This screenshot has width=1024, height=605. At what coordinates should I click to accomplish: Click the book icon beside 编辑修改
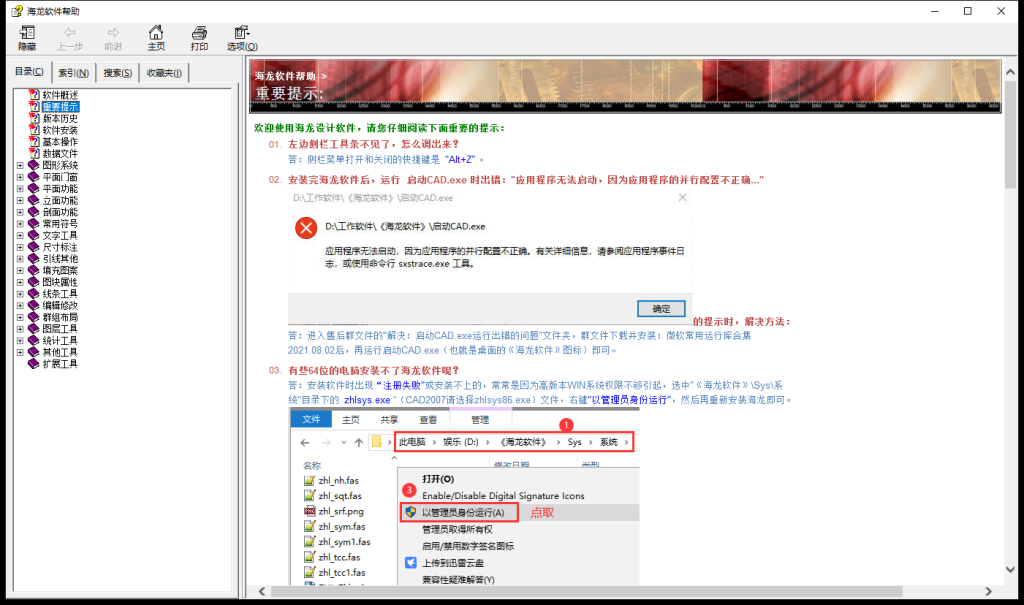point(34,305)
